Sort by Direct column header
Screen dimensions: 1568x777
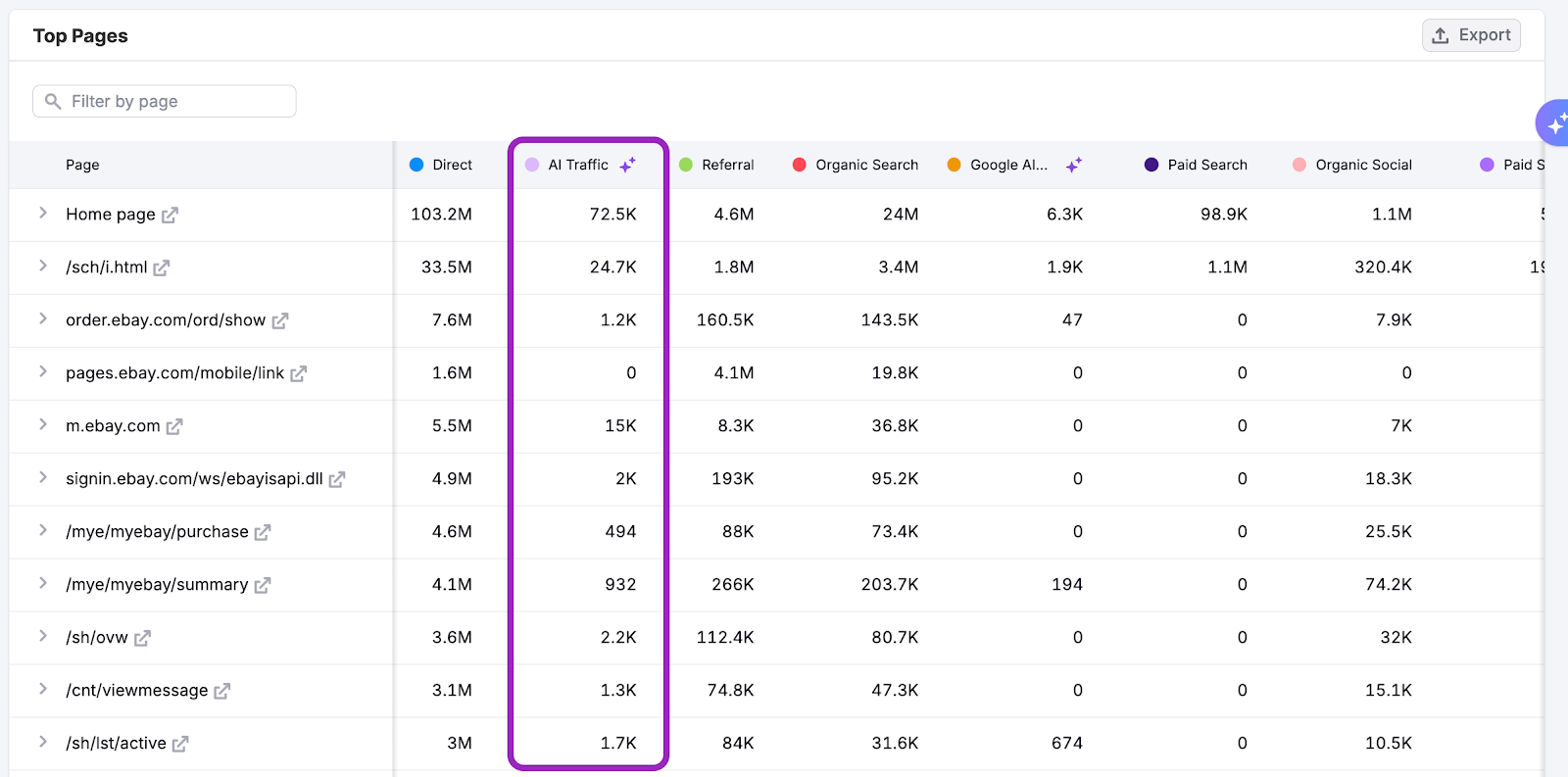452,165
